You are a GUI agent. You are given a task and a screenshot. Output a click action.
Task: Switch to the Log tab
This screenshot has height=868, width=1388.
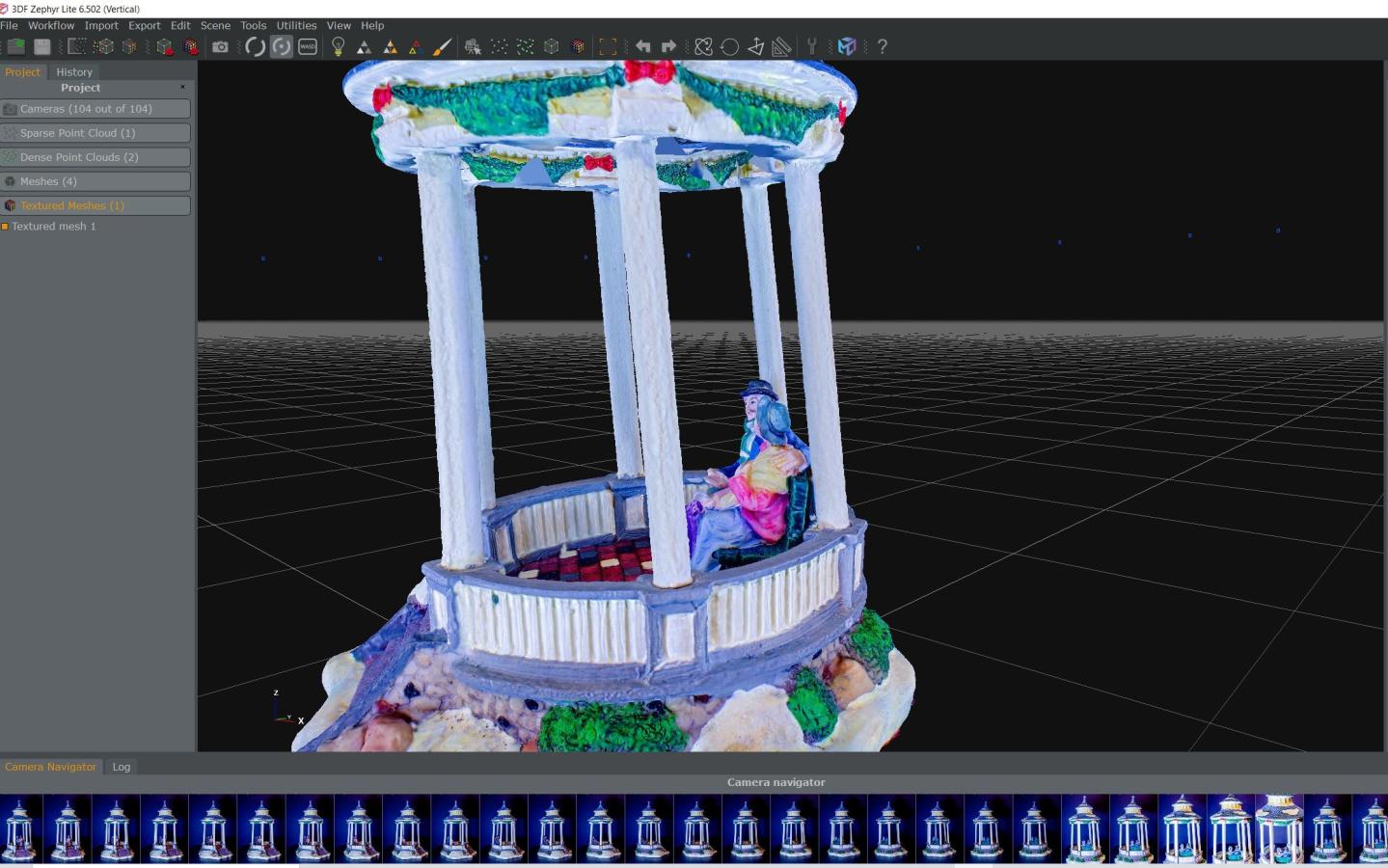pyautogui.click(x=121, y=767)
